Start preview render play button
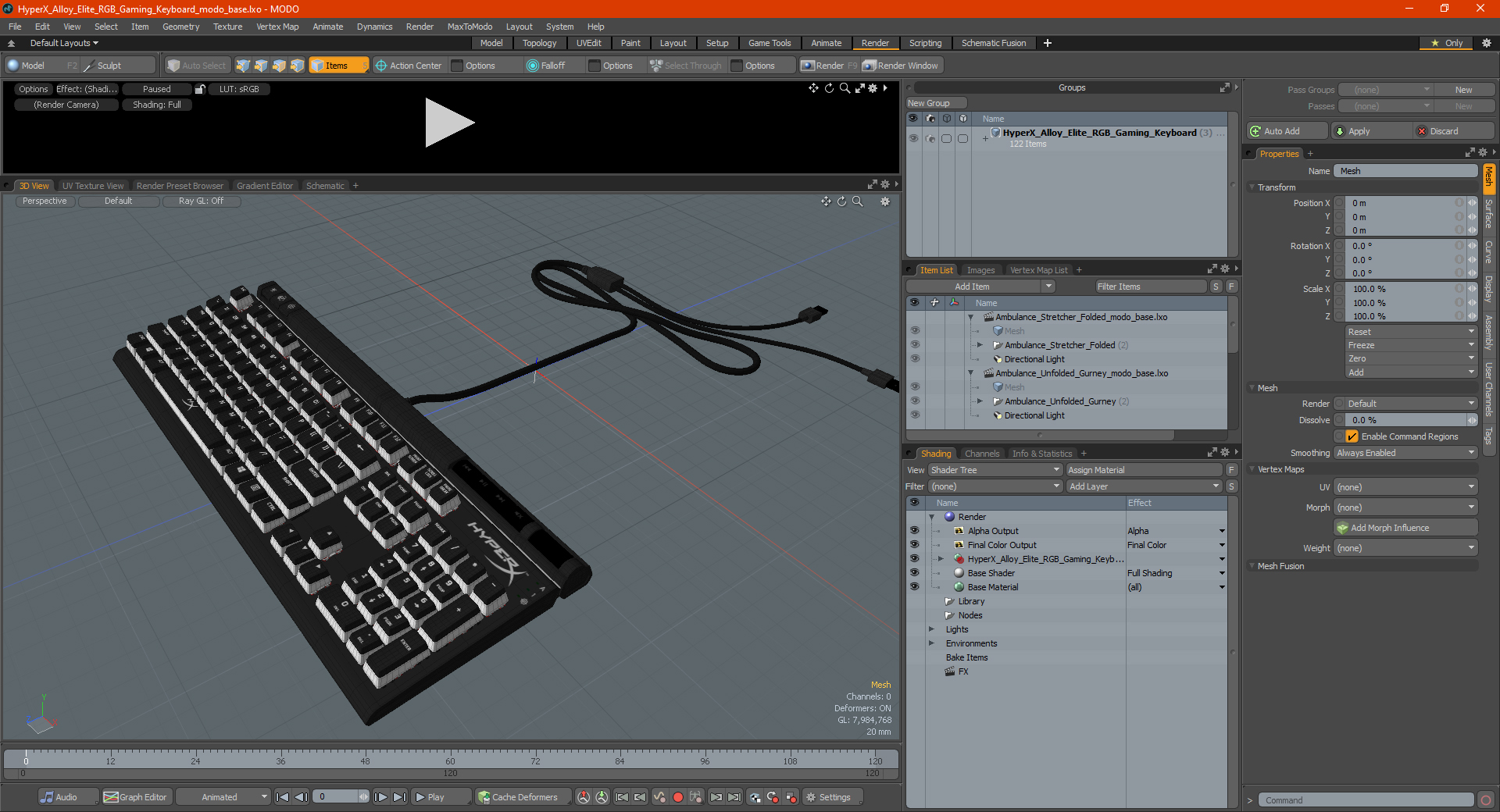This screenshot has width=1500, height=812. pos(449,123)
